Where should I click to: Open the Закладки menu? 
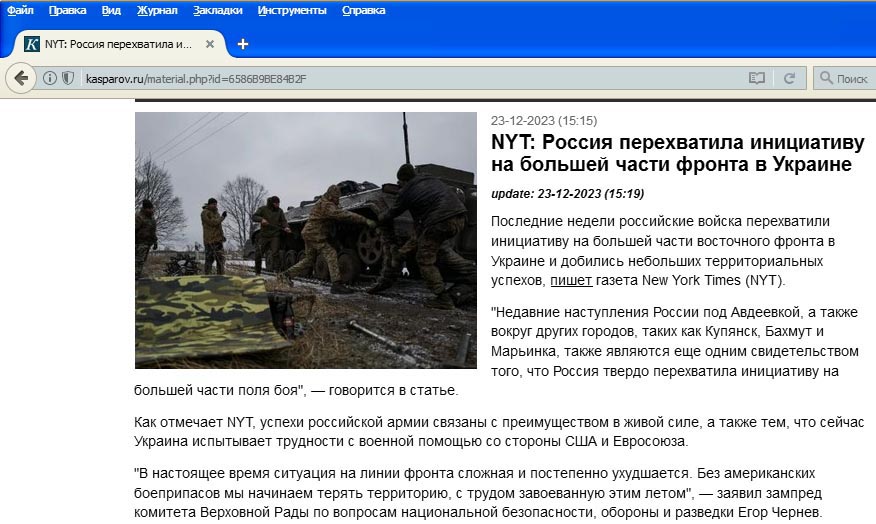pyautogui.click(x=217, y=10)
